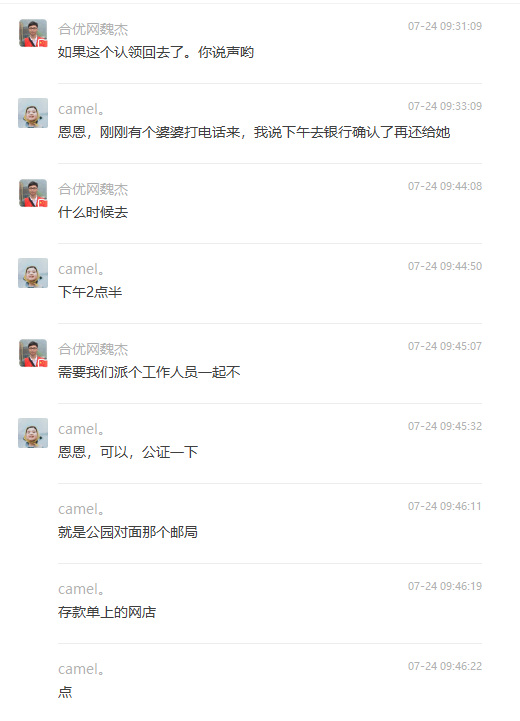The width and height of the screenshot is (520, 721).
Task: Click 合优网魏杰 avatar at 09:31:09 message
Action: coord(33,33)
